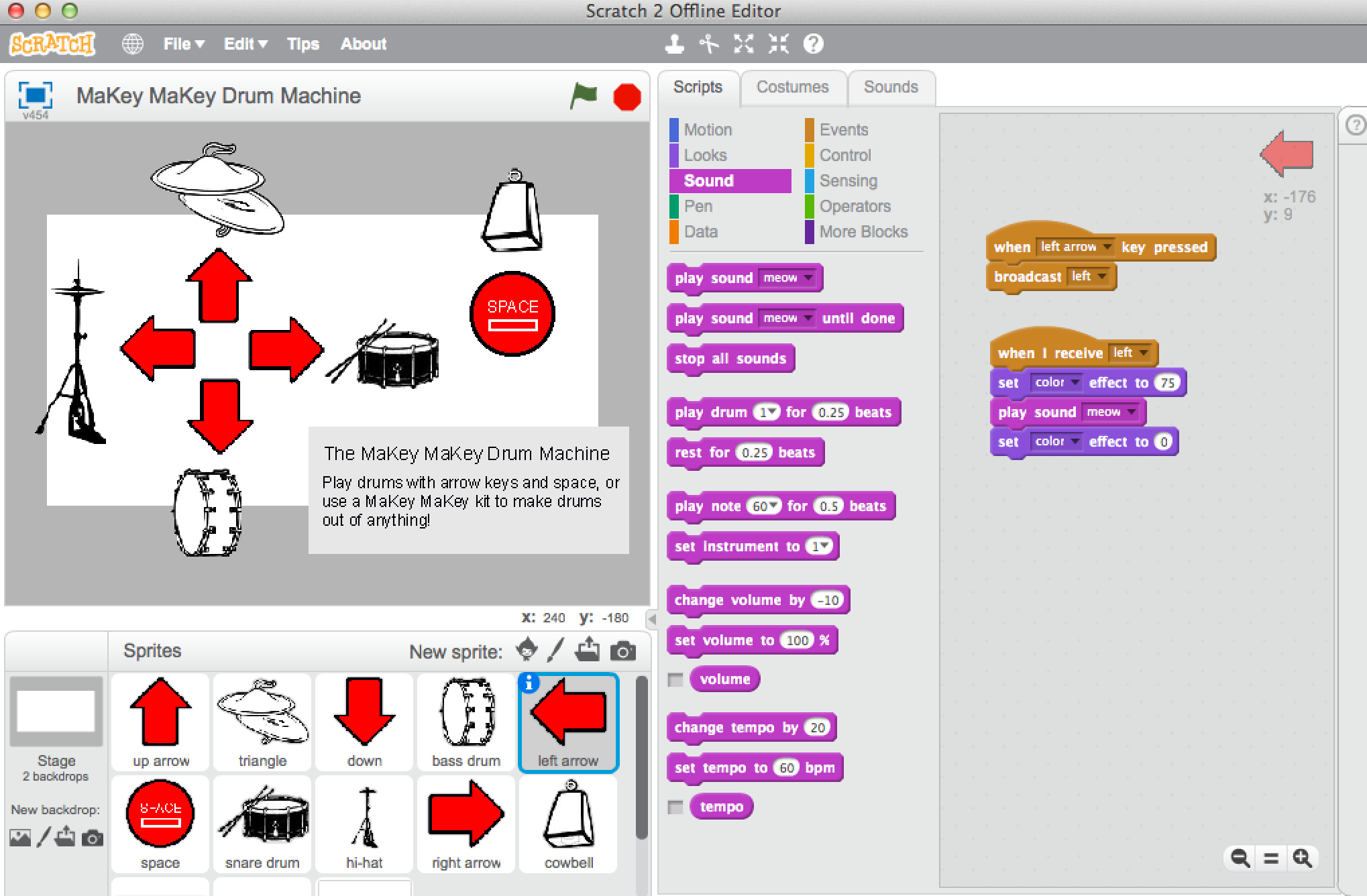Paint a new sprite with the brush icon
The width and height of the screenshot is (1367, 896).
click(555, 650)
